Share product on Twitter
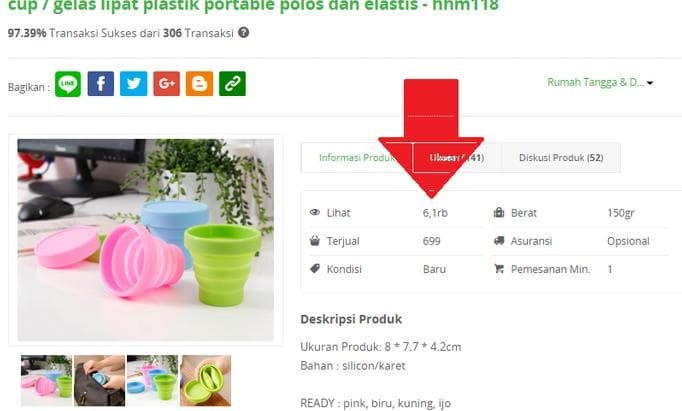Viewport: 682px width, 411px height. coord(134,84)
